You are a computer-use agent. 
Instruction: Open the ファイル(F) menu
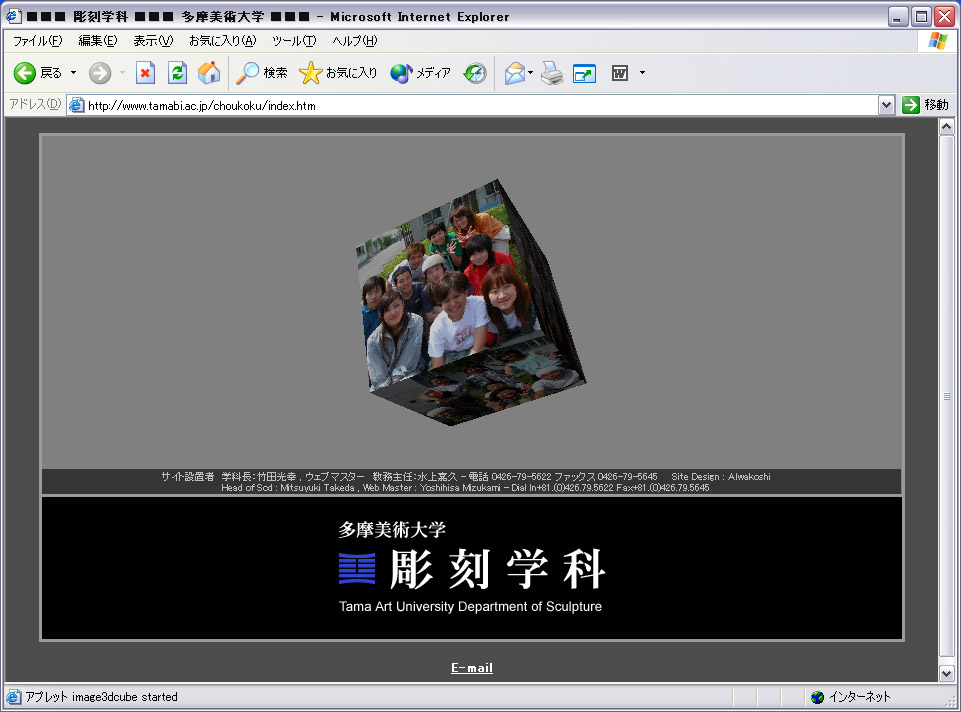pos(37,41)
